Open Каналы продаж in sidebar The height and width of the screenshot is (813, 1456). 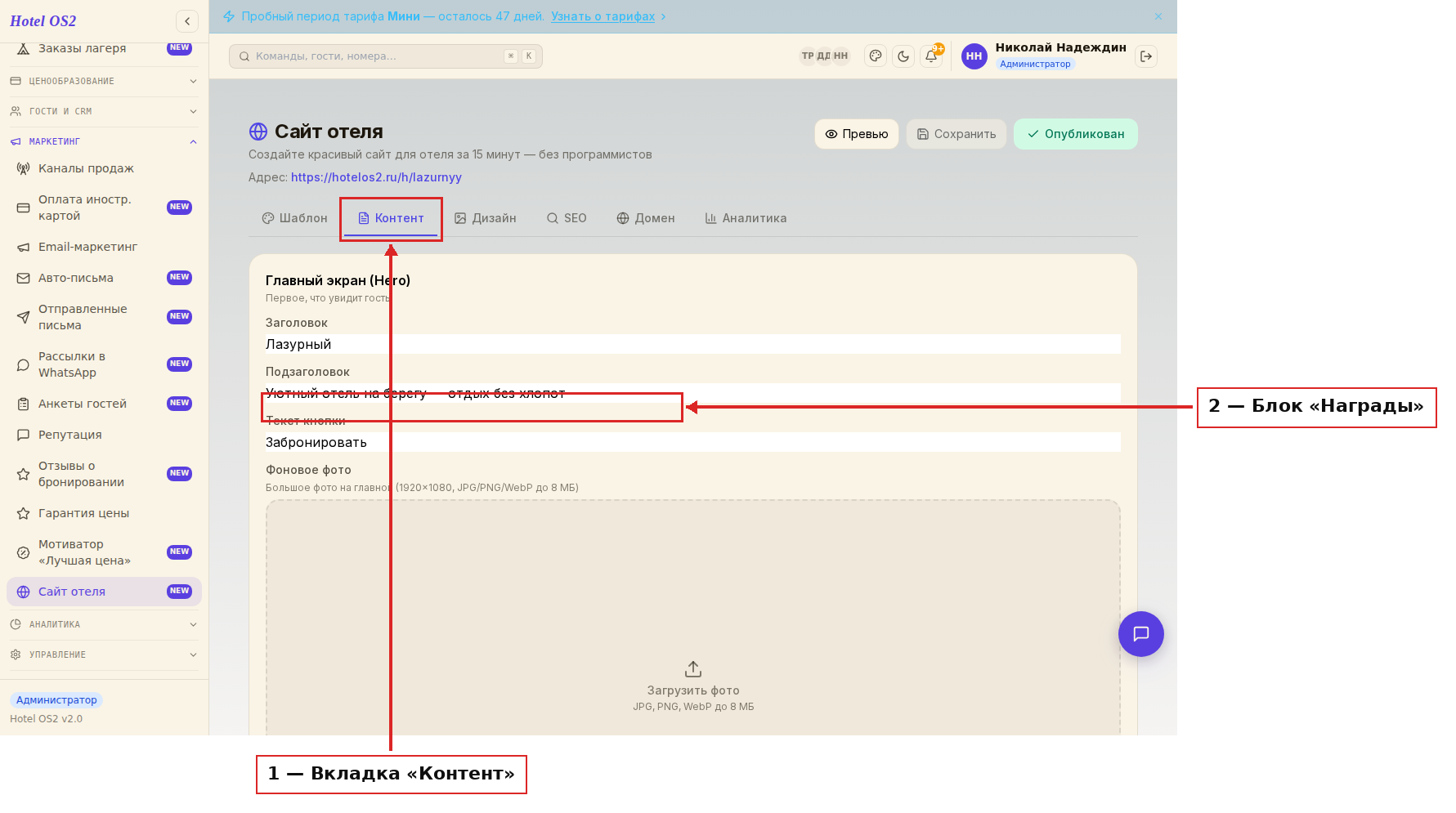(x=104, y=168)
